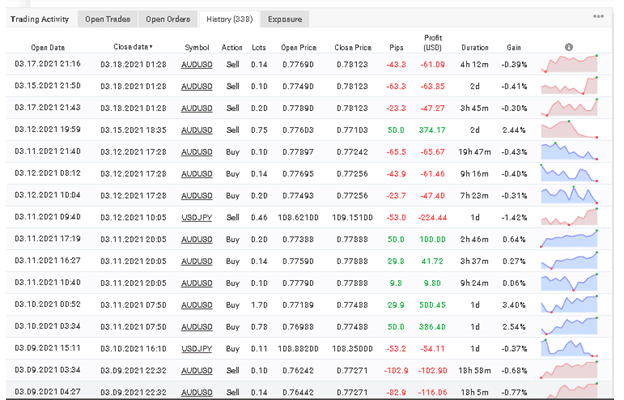The image size is (624, 400).
Task: Open AUDUSD link in the 386.40 profit row
Action: click(197, 327)
